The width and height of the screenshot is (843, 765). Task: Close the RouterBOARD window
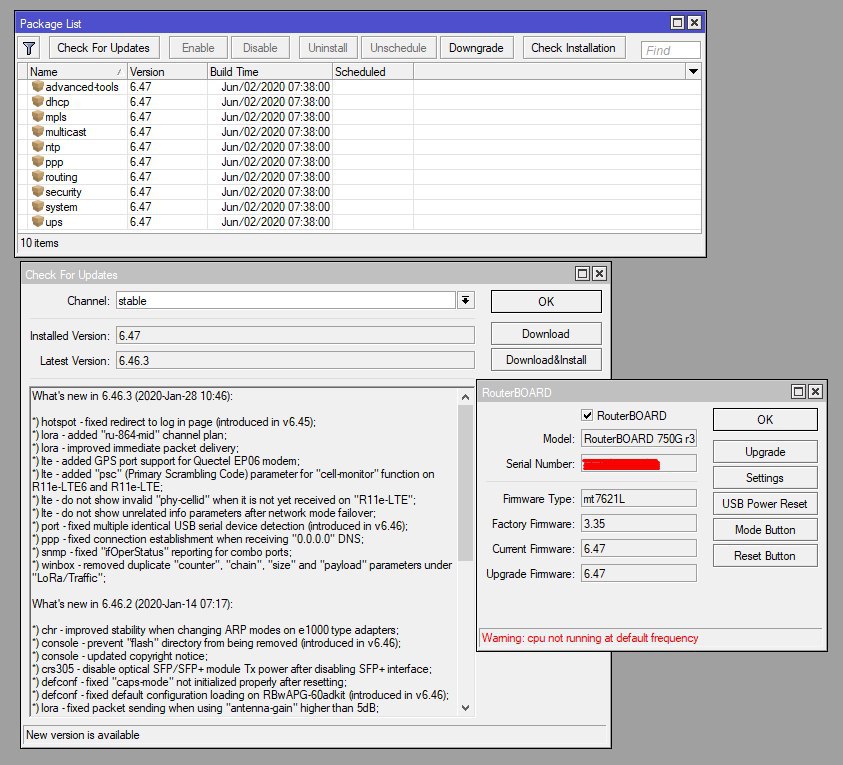point(815,391)
